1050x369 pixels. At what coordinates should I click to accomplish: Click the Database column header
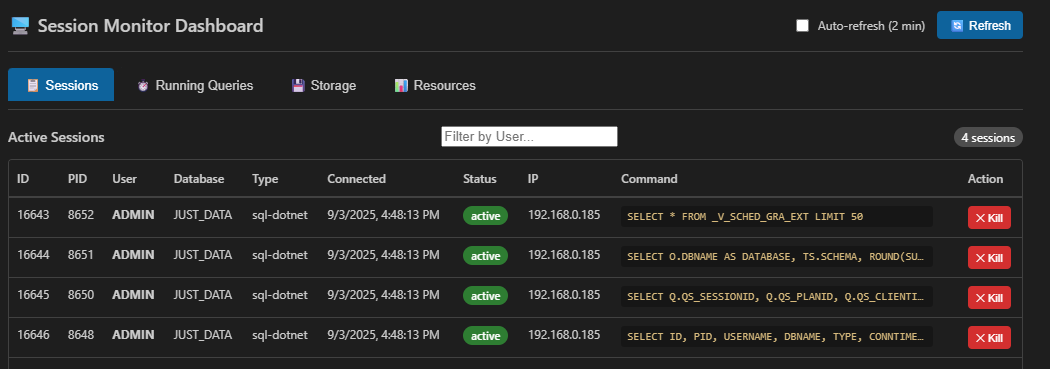coord(199,179)
